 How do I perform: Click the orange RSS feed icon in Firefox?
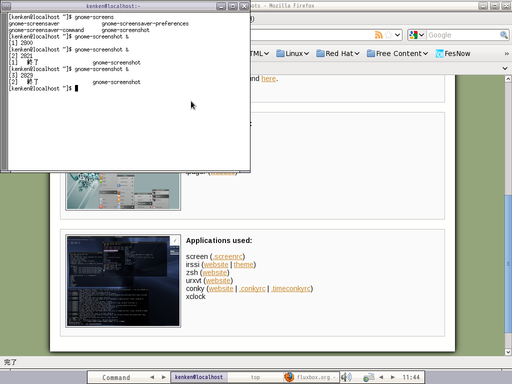pyautogui.click(x=378, y=35)
